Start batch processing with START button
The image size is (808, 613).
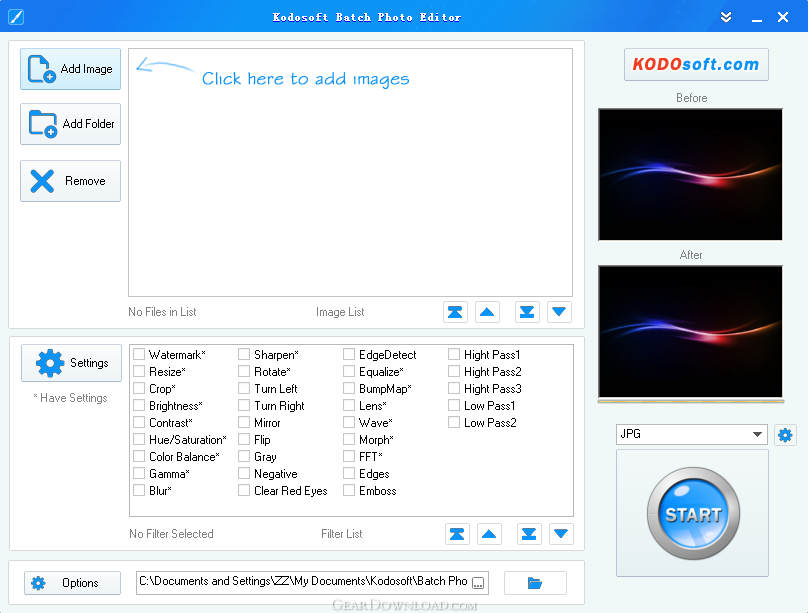click(693, 514)
